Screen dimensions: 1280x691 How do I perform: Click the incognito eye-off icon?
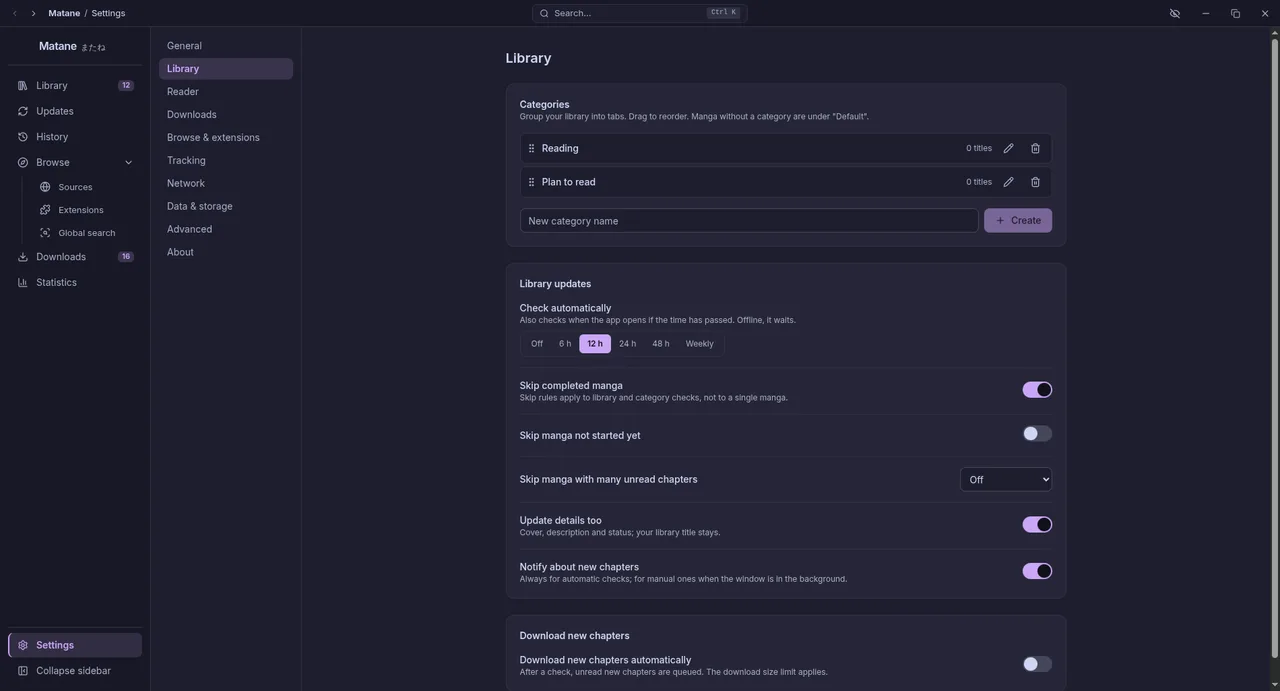coord(1175,13)
